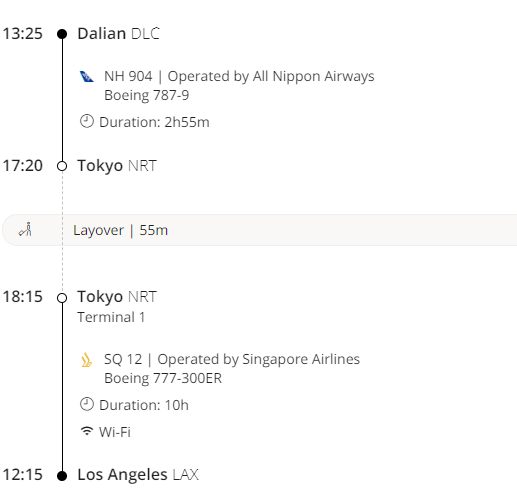Click the Dalian DLC airport name
This screenshot has height=492, width=517.
tap(119, 34)
